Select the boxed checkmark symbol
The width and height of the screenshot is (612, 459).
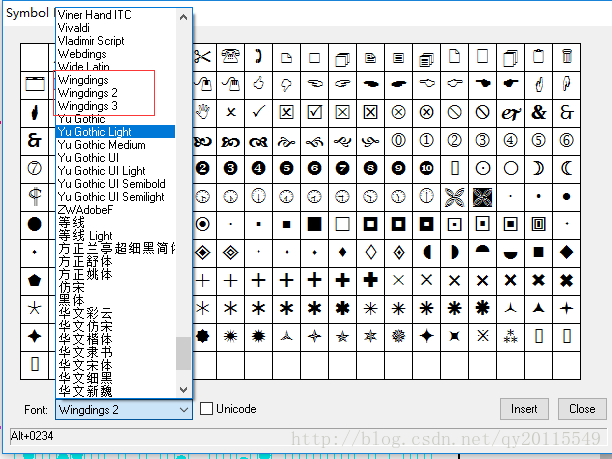pos(315,112)
